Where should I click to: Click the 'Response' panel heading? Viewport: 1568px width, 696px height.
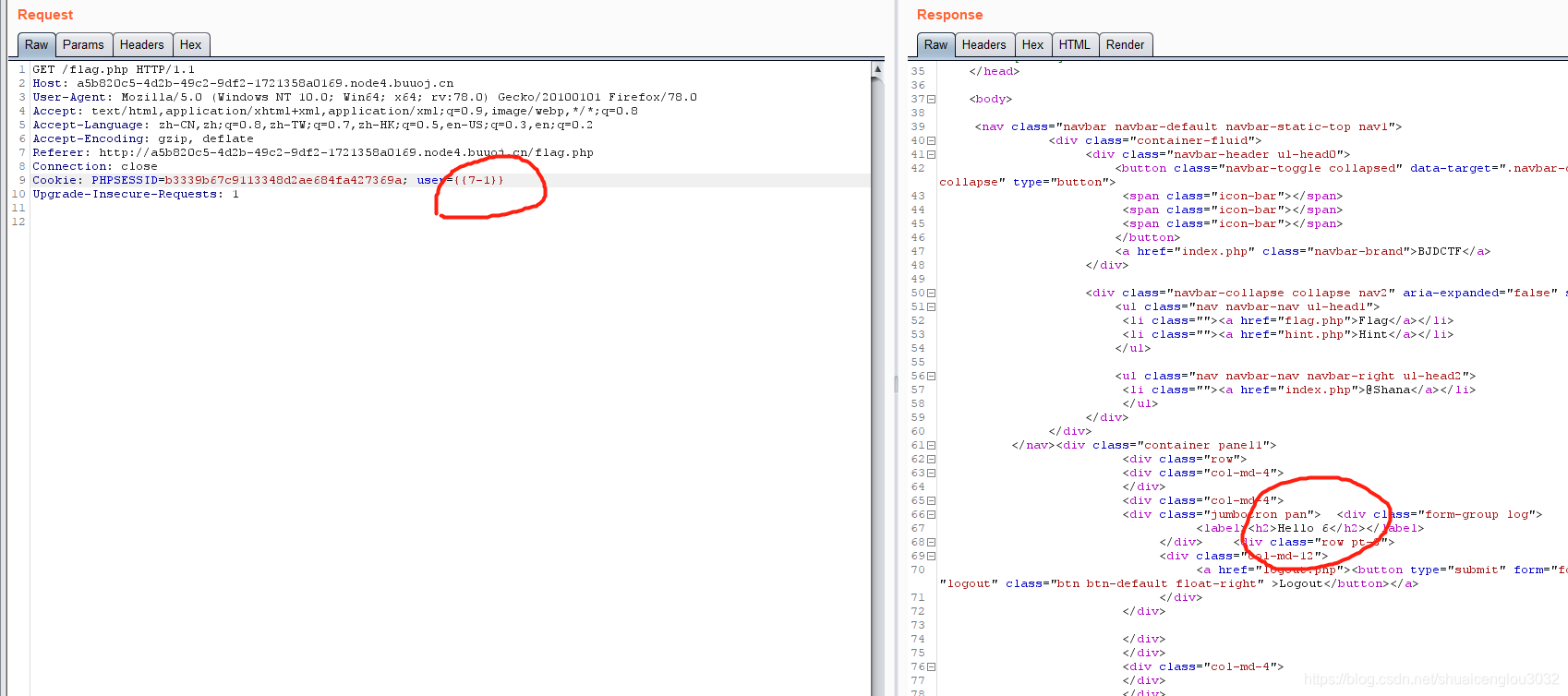click(x=949, y=15)
